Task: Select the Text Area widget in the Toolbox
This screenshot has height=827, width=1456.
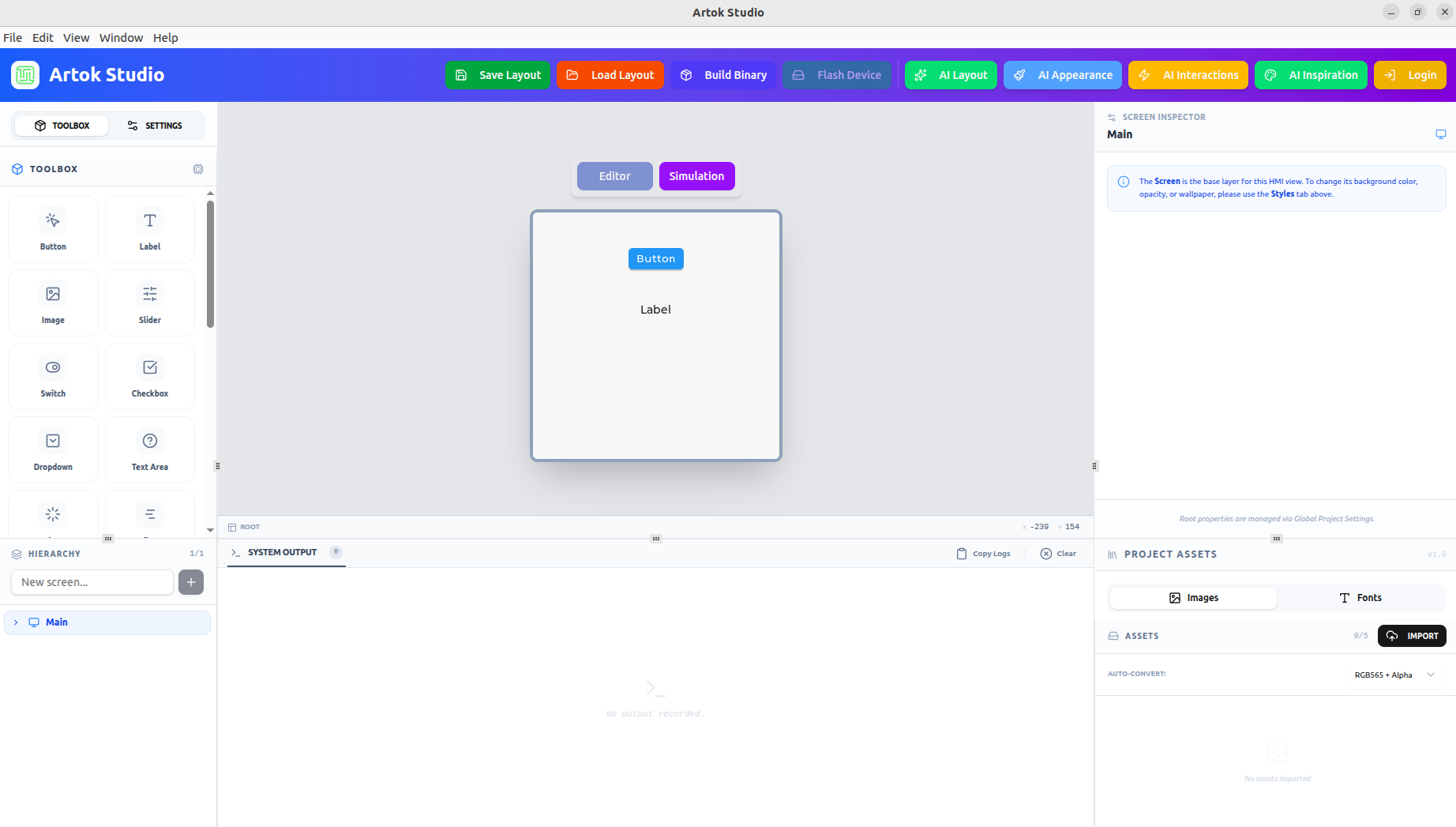Action: tap(149, 449)
